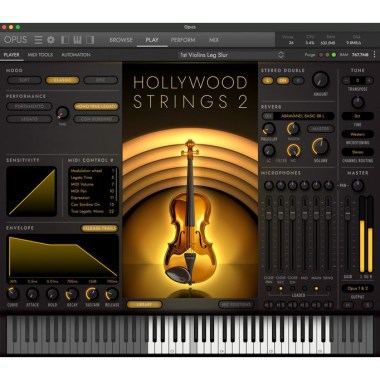Select the Epic mood button
The width and height of the screenshot is (380, 380).
point(101,80)
